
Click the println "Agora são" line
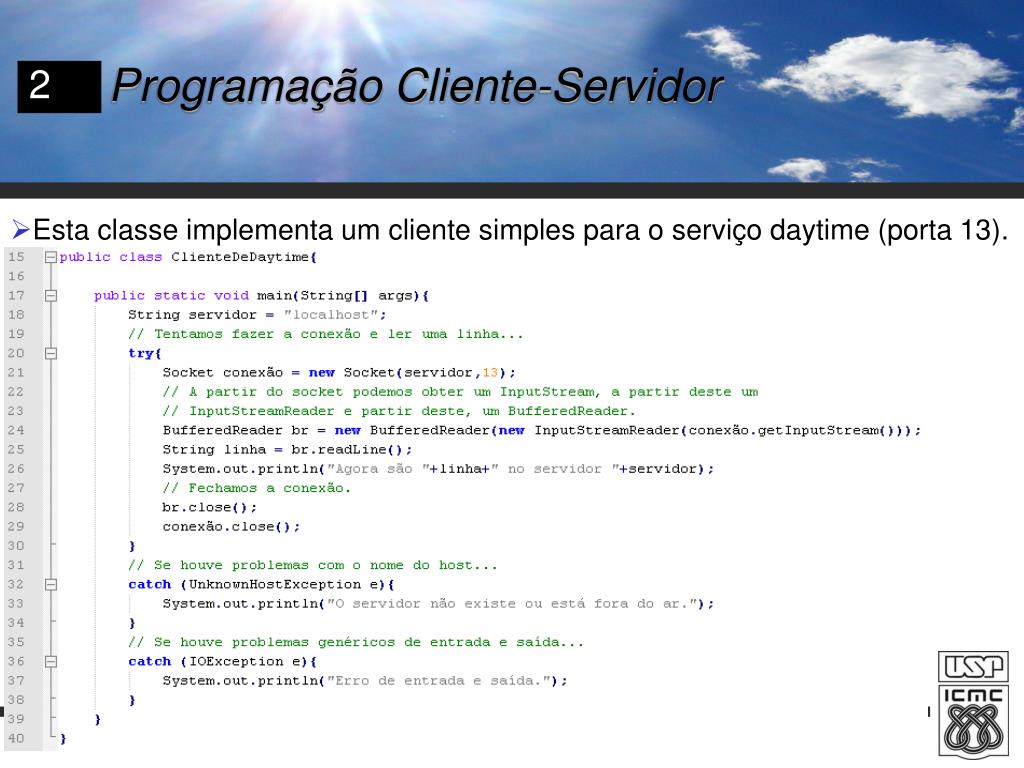(x=438, y=469)
